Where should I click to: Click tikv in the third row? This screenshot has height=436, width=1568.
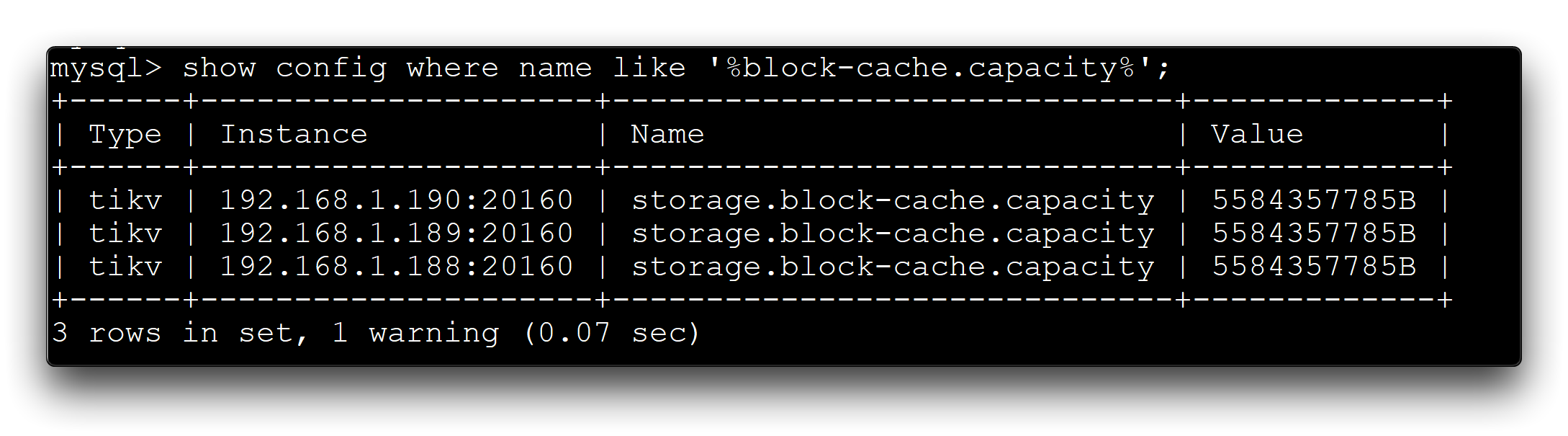125,267
